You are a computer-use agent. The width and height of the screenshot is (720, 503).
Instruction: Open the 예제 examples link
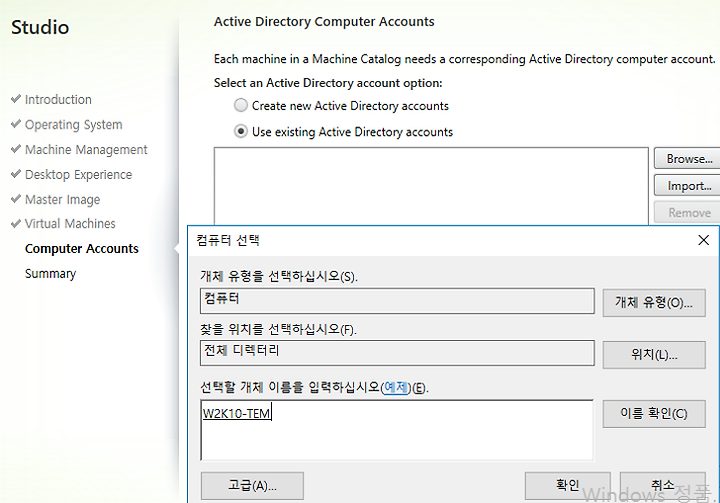click(x=396, y=387)
